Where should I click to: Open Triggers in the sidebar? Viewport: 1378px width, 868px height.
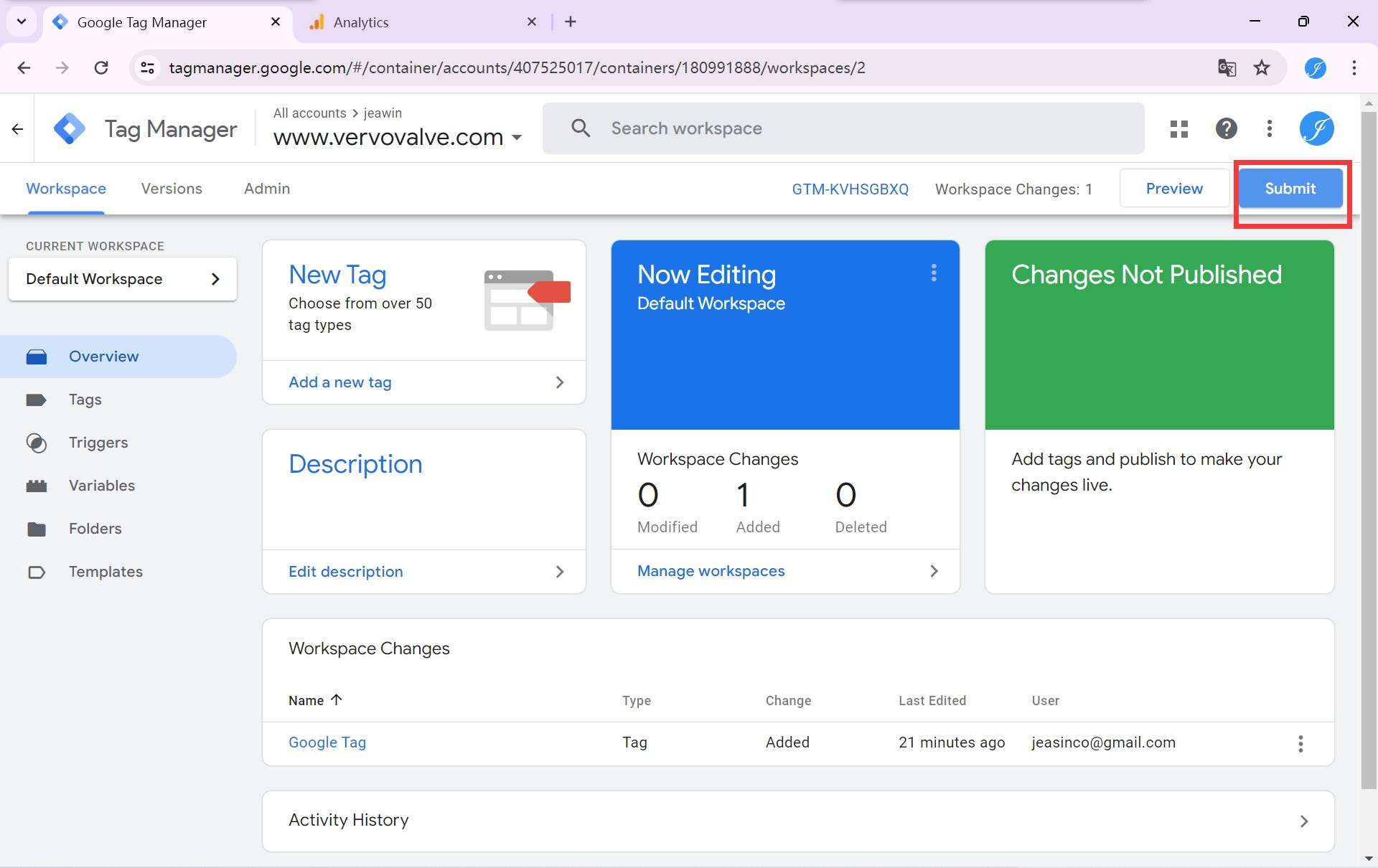pyautogui.click(x=118, y=443)
